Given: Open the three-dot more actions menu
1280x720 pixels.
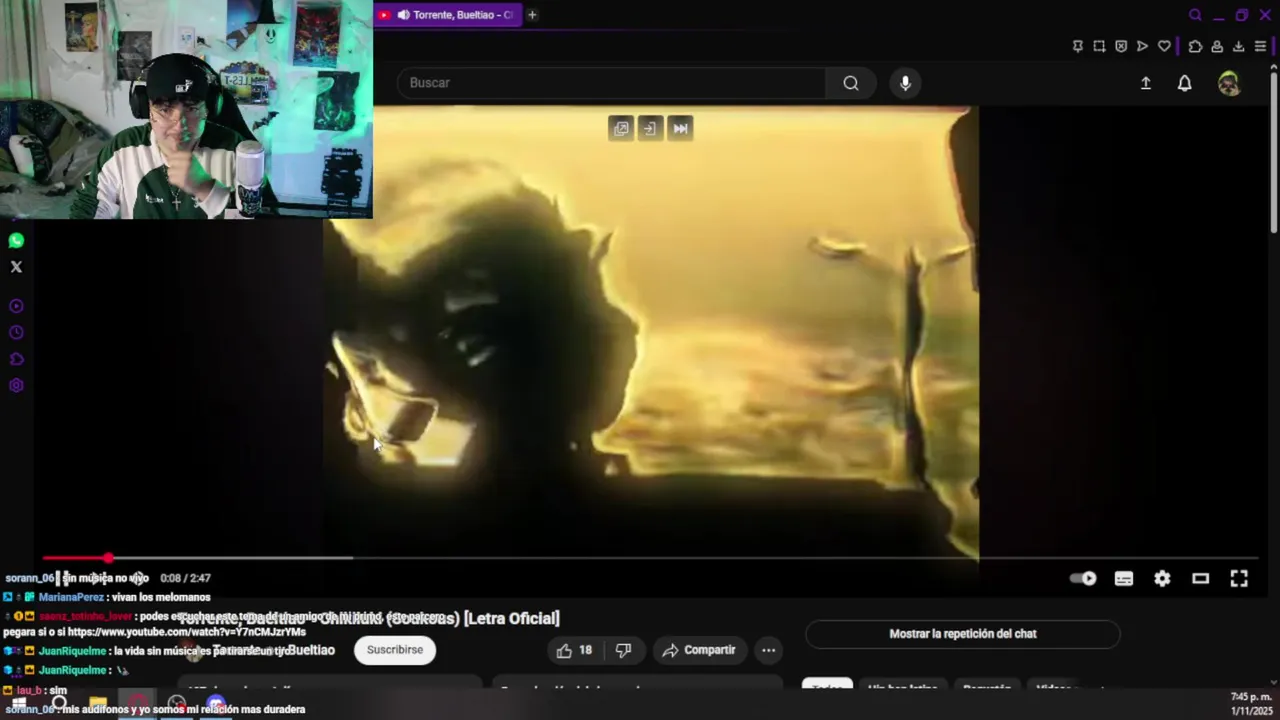Looking at the screenshot, I should pos(768,650).
